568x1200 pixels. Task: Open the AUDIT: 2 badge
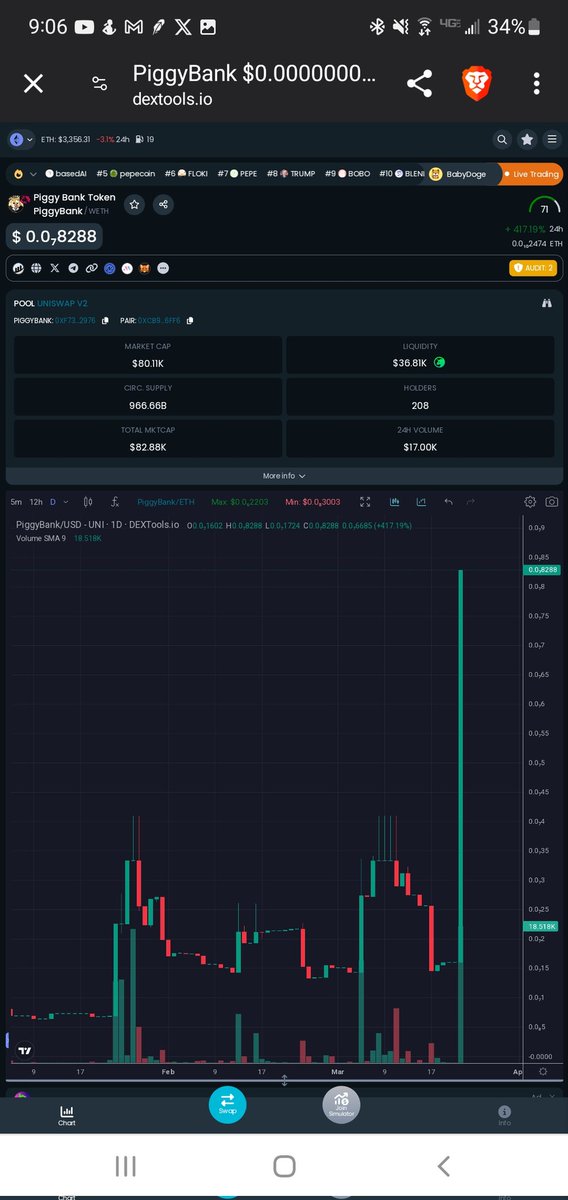pyautogui.click(x=532, y=267)
